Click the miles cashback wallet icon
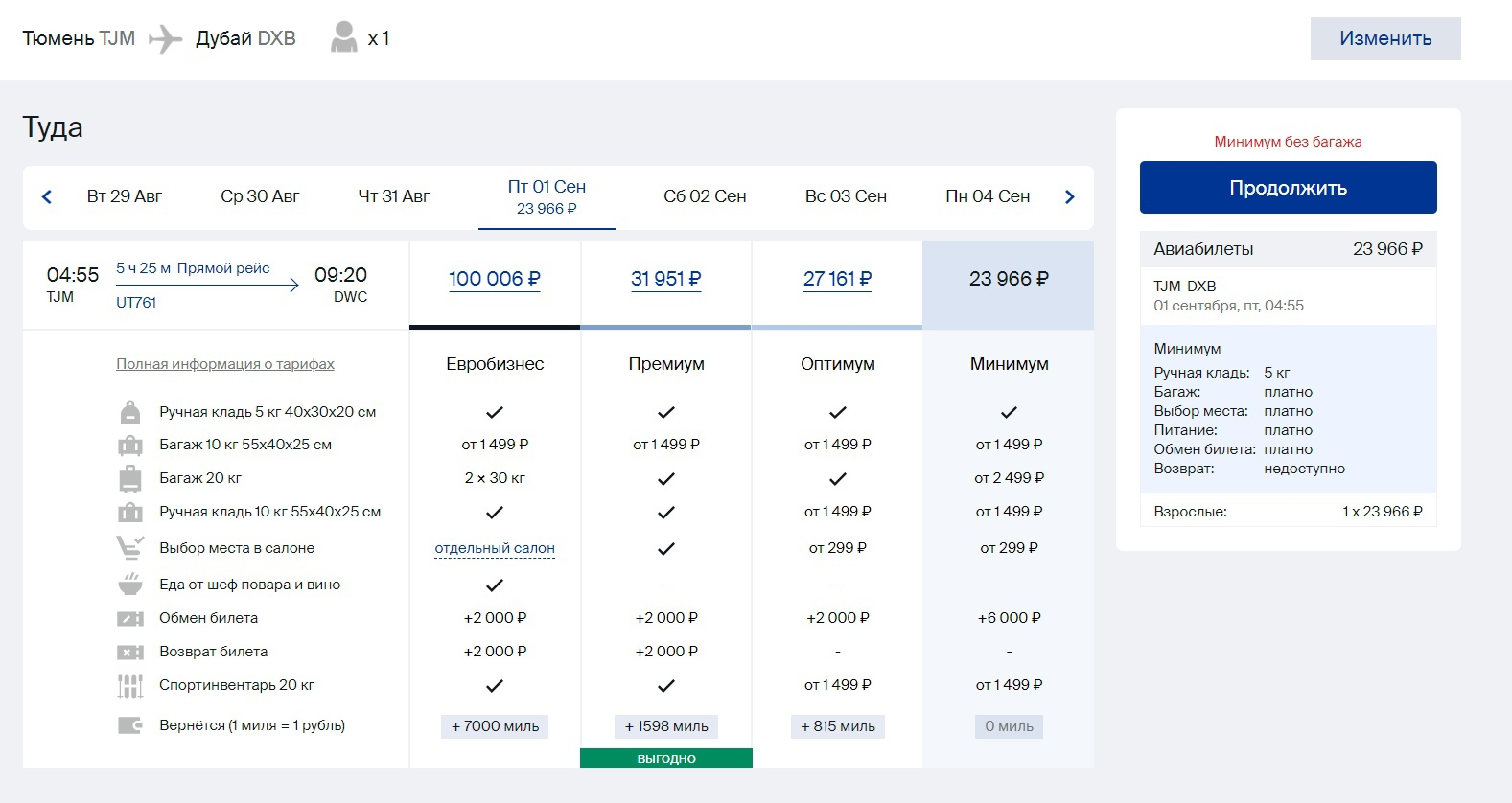 (130, 725)
